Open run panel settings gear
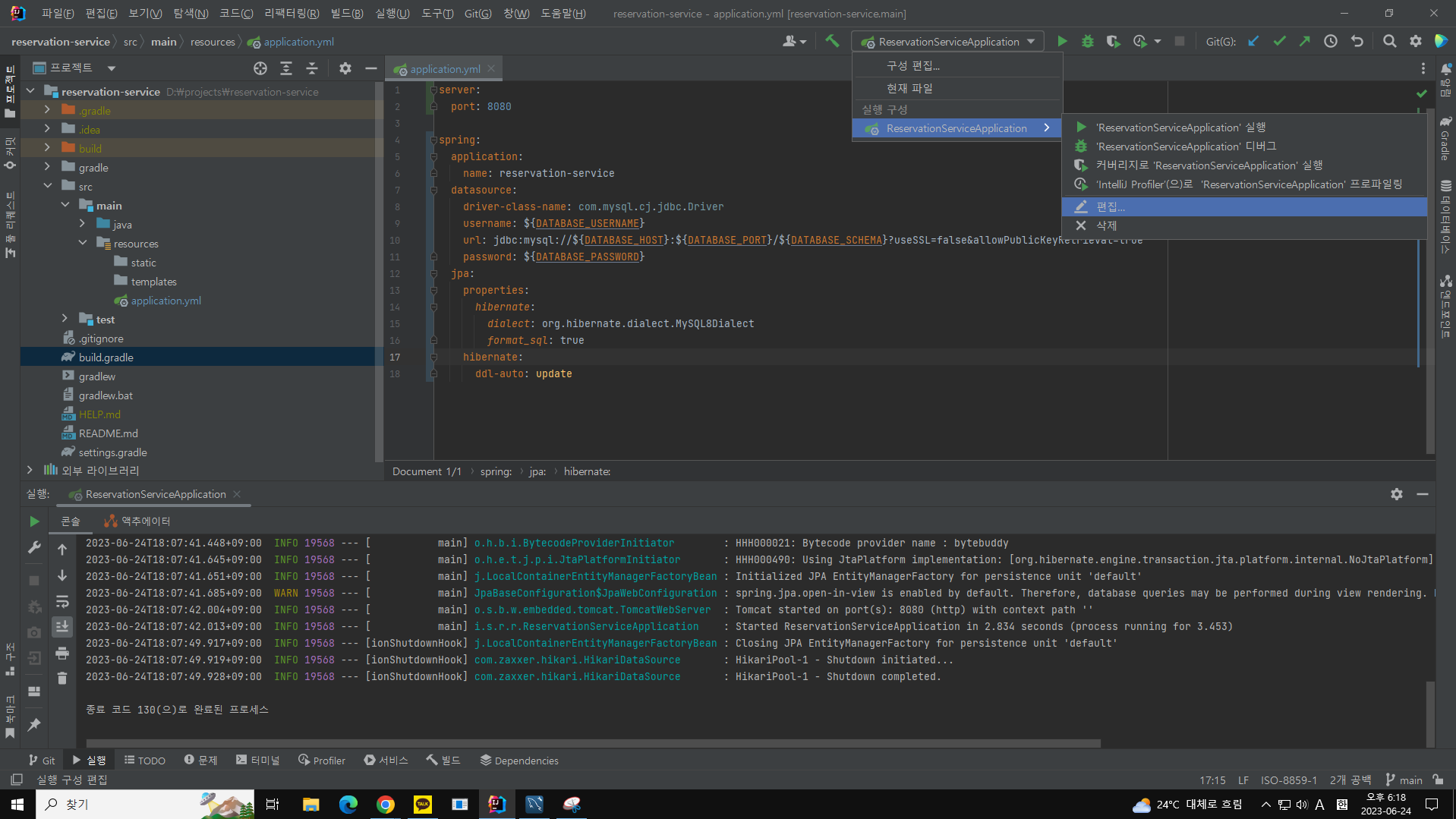The width and height of the screenshot is (1456, 819). coord(1397,494)
